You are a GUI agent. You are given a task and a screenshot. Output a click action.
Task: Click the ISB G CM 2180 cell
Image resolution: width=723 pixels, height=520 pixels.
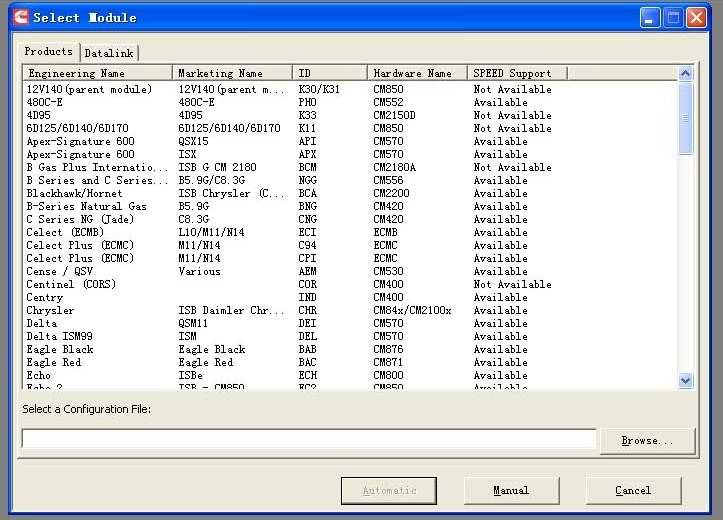tap(217, 167)
